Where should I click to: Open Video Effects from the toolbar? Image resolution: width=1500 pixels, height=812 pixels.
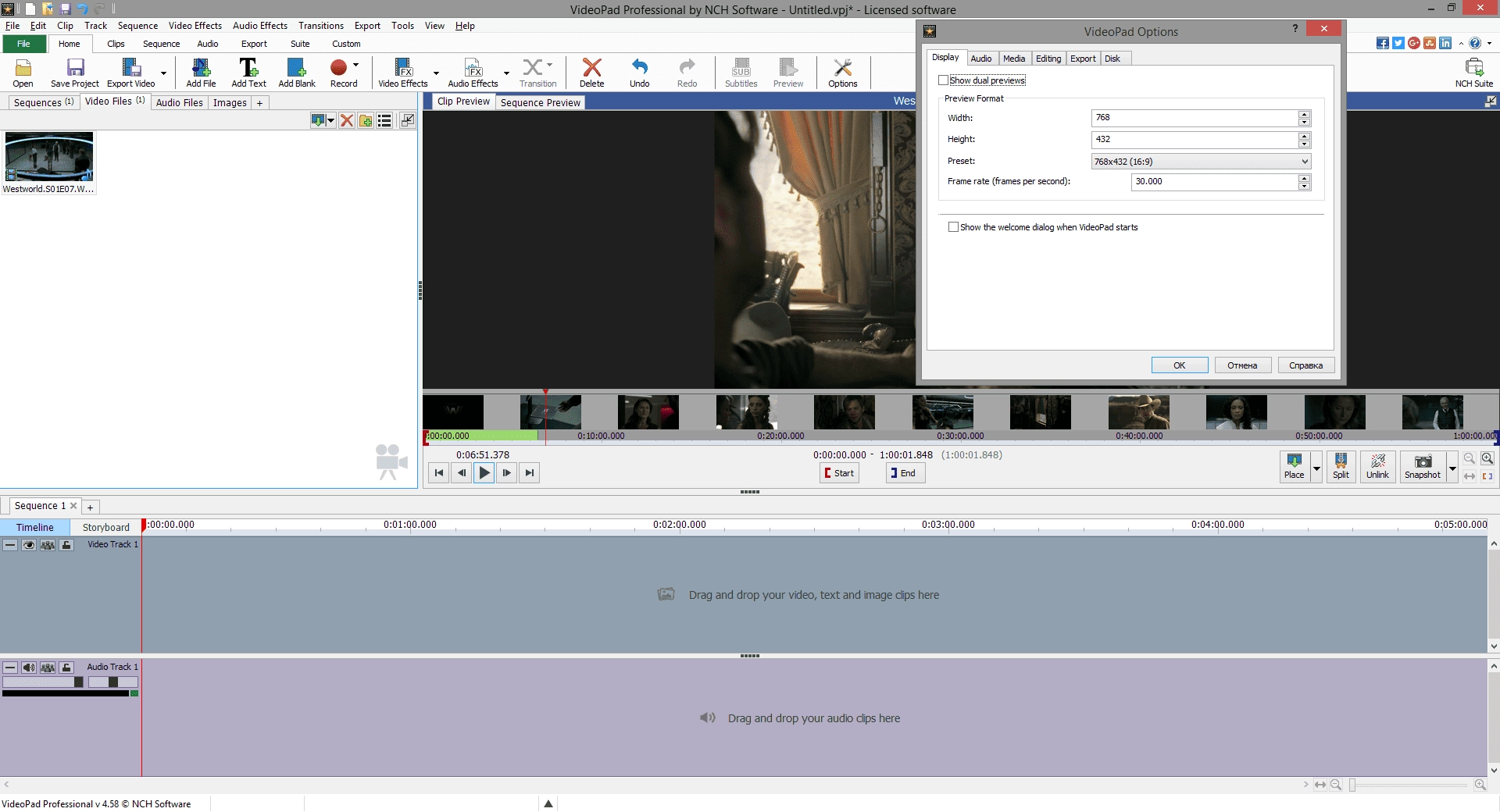pos(403,73)
